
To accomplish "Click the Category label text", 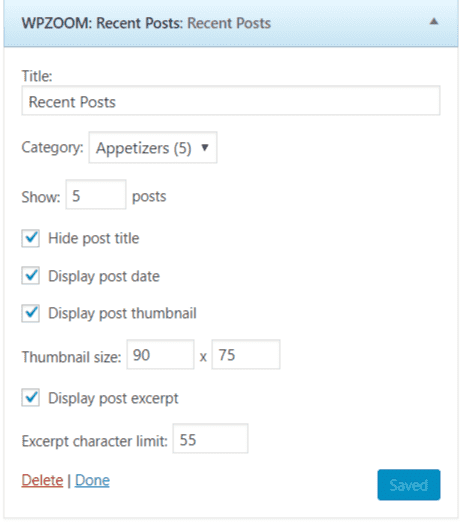I will [x=52, y=147].
